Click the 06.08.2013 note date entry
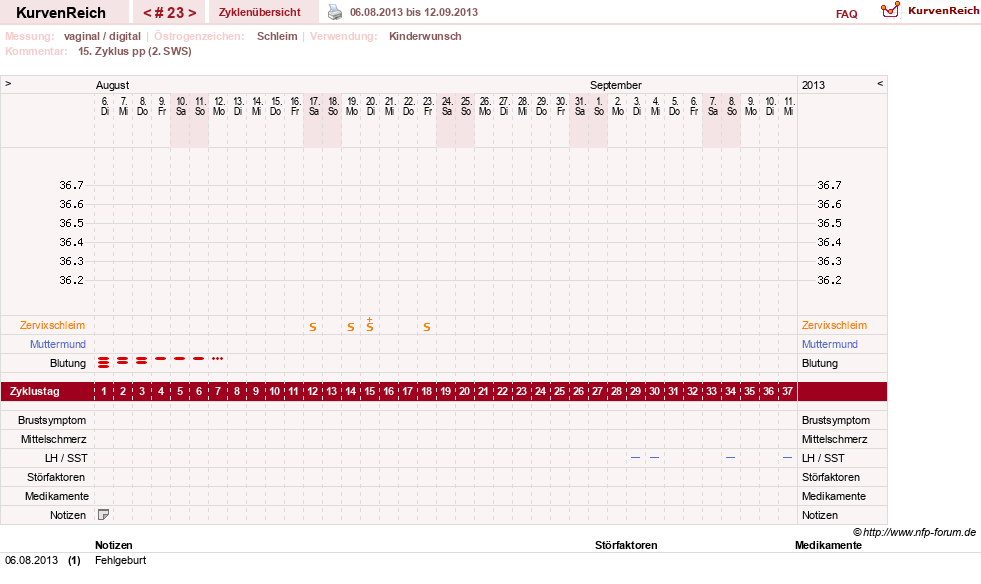981x584 pixels. pyautogui.click(x=31, y=560)
